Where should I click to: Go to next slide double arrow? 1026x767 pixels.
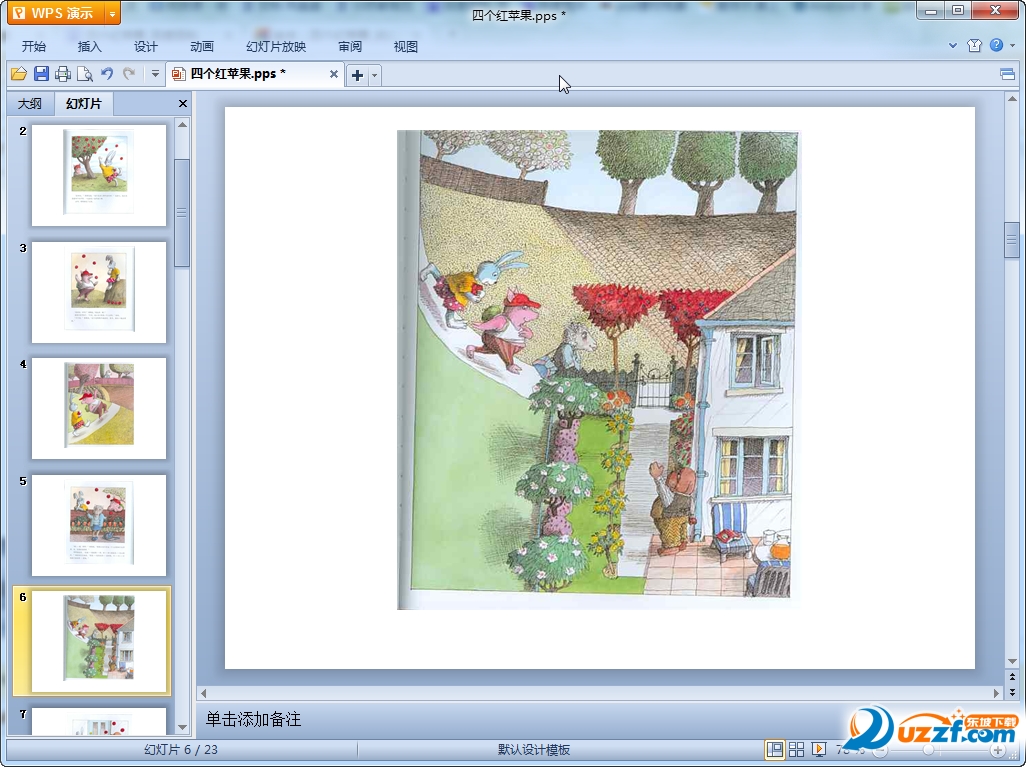coord(1012,692)
